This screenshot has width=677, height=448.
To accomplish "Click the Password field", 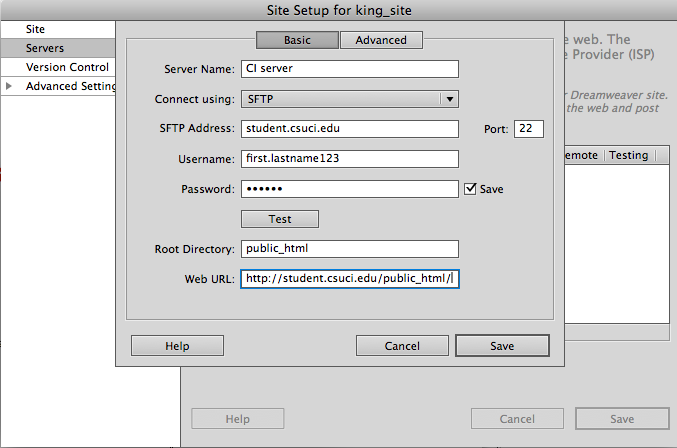I will [x=349, y=189].
